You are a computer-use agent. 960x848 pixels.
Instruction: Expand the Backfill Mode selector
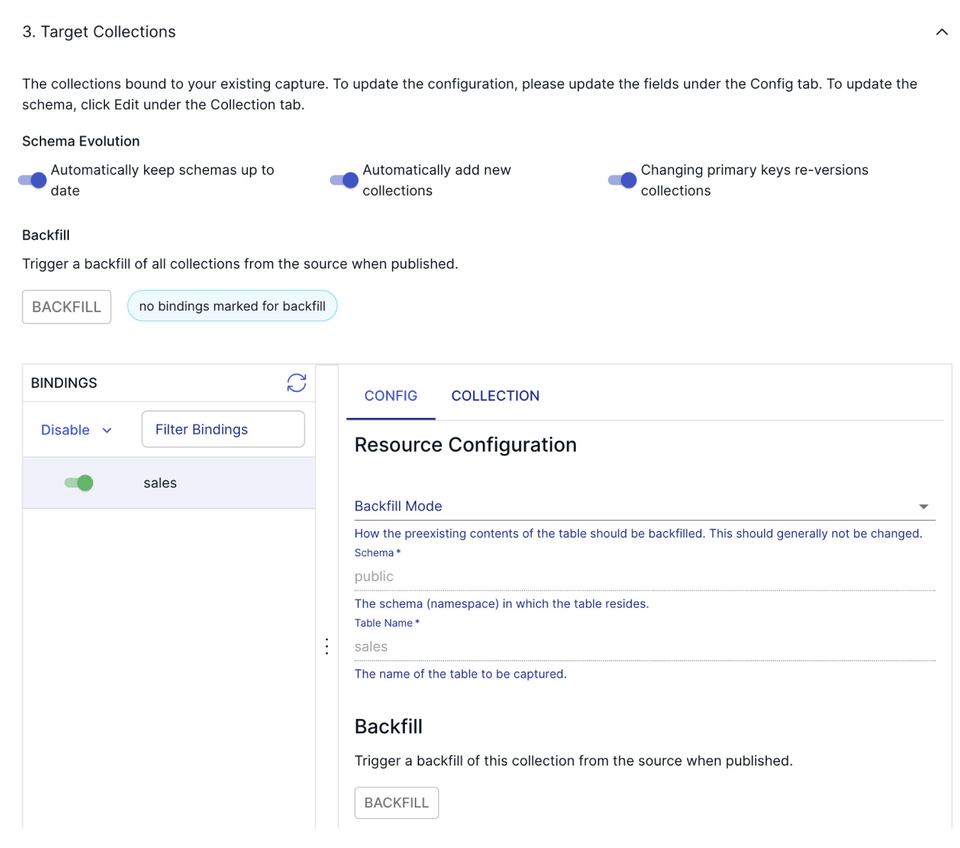tap(640, 506)
